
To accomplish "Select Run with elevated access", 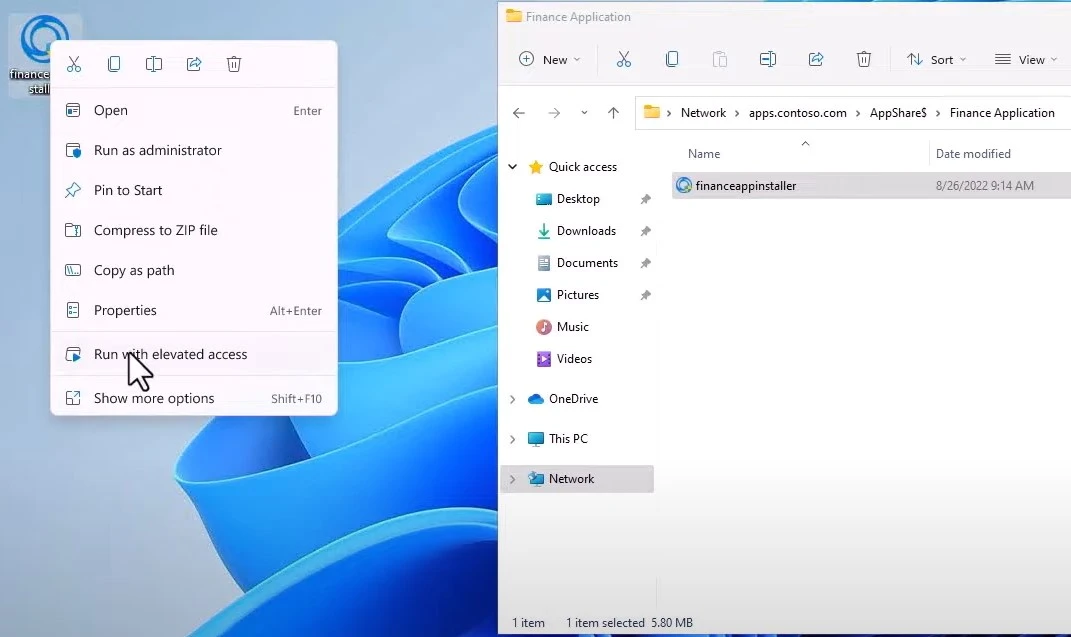I will pyautogui.click(x=170, y=354).
